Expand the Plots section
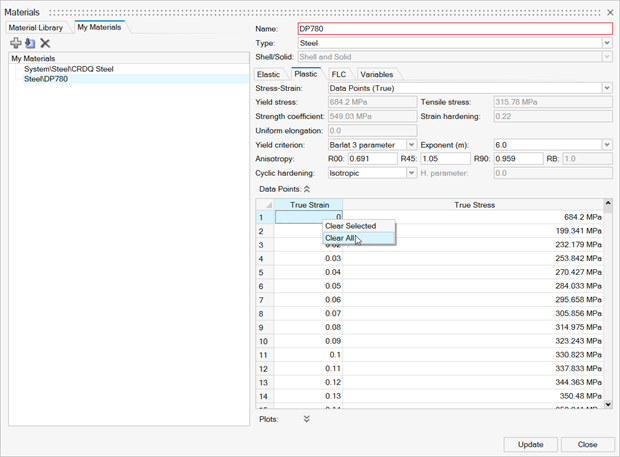Viewport: 620px width, 457px height. pos(307,419)
